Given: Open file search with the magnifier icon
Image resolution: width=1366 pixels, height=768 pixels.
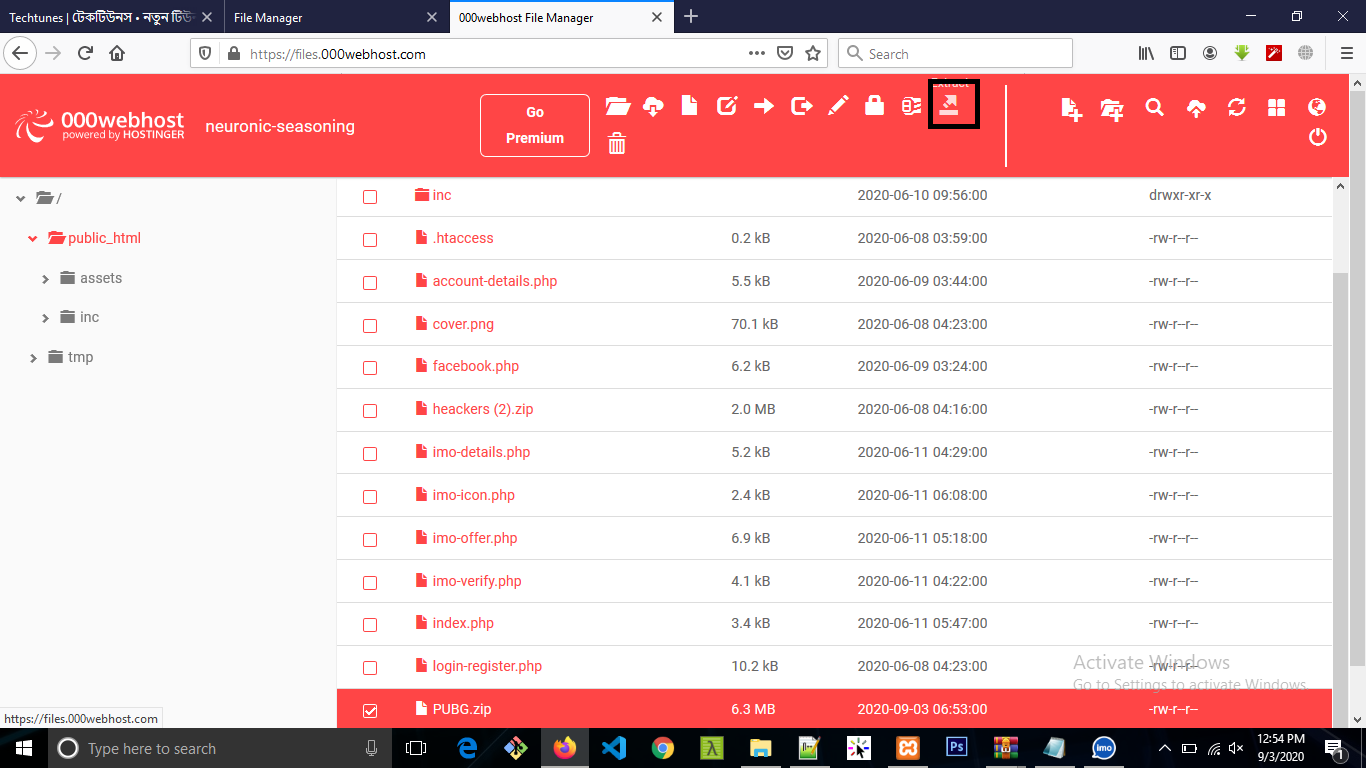Looking at the screenshot, I should [x=1155, y=107].
